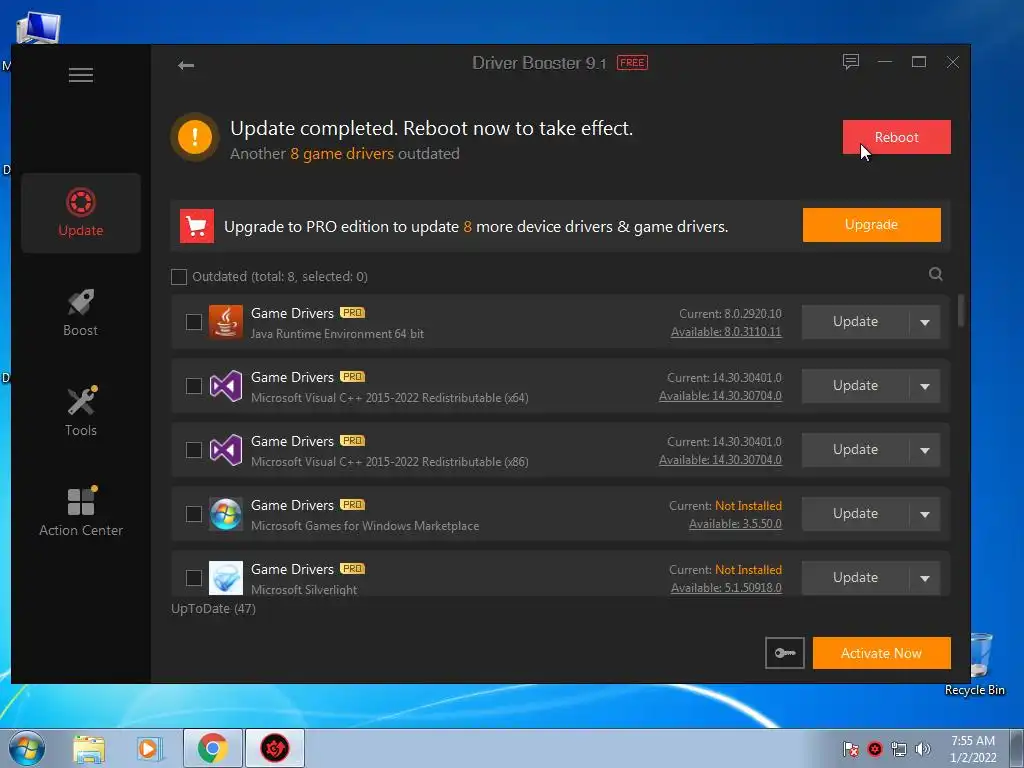Expand Update dropdown for Visual C++ x64
The height and width of the screenshot is (768, 1024).
coord(925,386)
